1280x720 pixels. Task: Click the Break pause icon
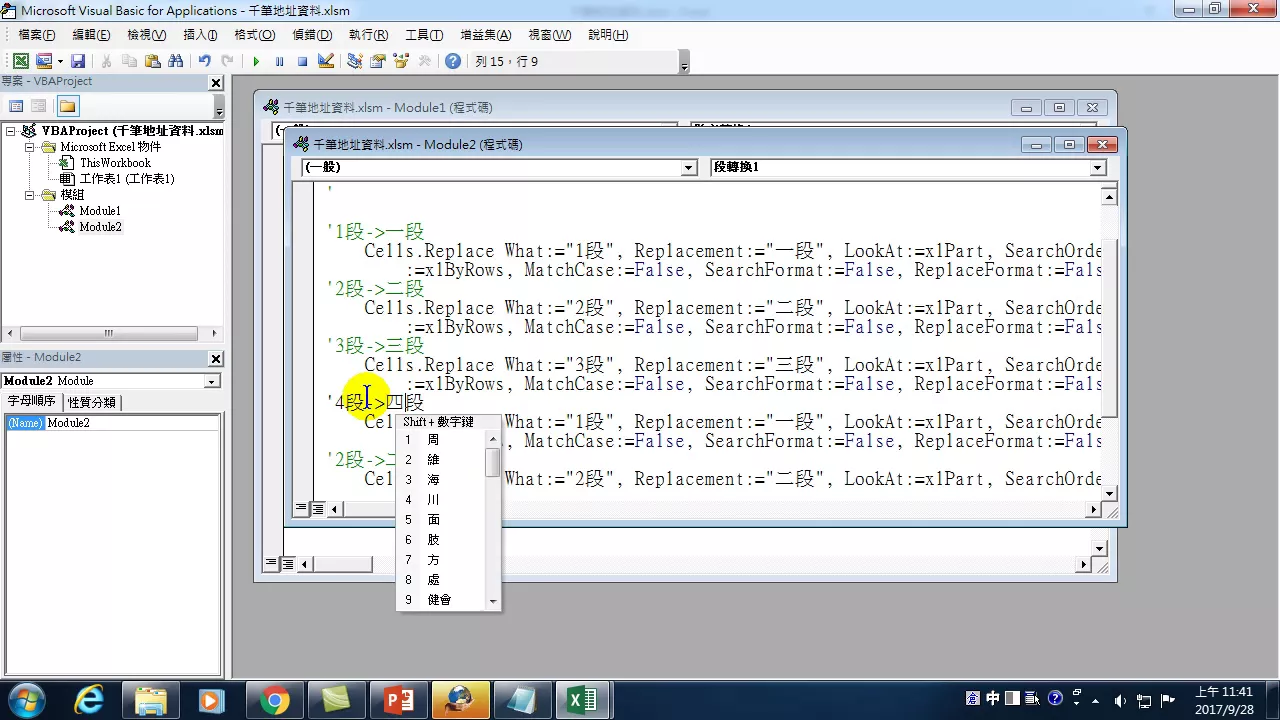pyautogui.click(x=279, y=61)
